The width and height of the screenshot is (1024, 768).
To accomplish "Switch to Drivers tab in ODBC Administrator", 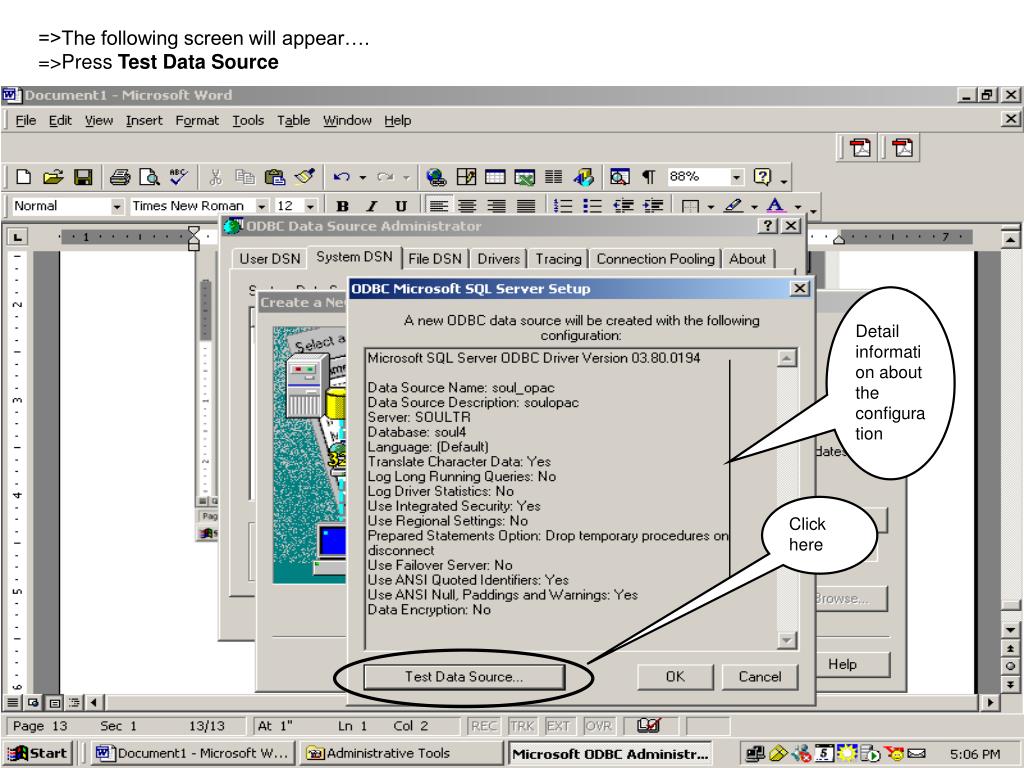I will [x=498, y=259].
